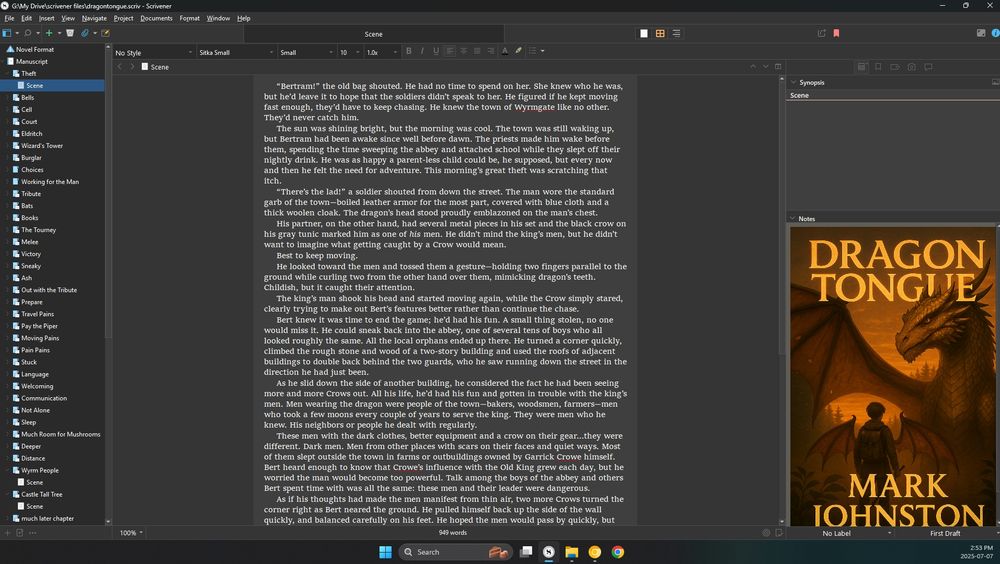Toggle the blue Inspector info icon
Screen dimensions: 1000x564
[x=996, y=33]
